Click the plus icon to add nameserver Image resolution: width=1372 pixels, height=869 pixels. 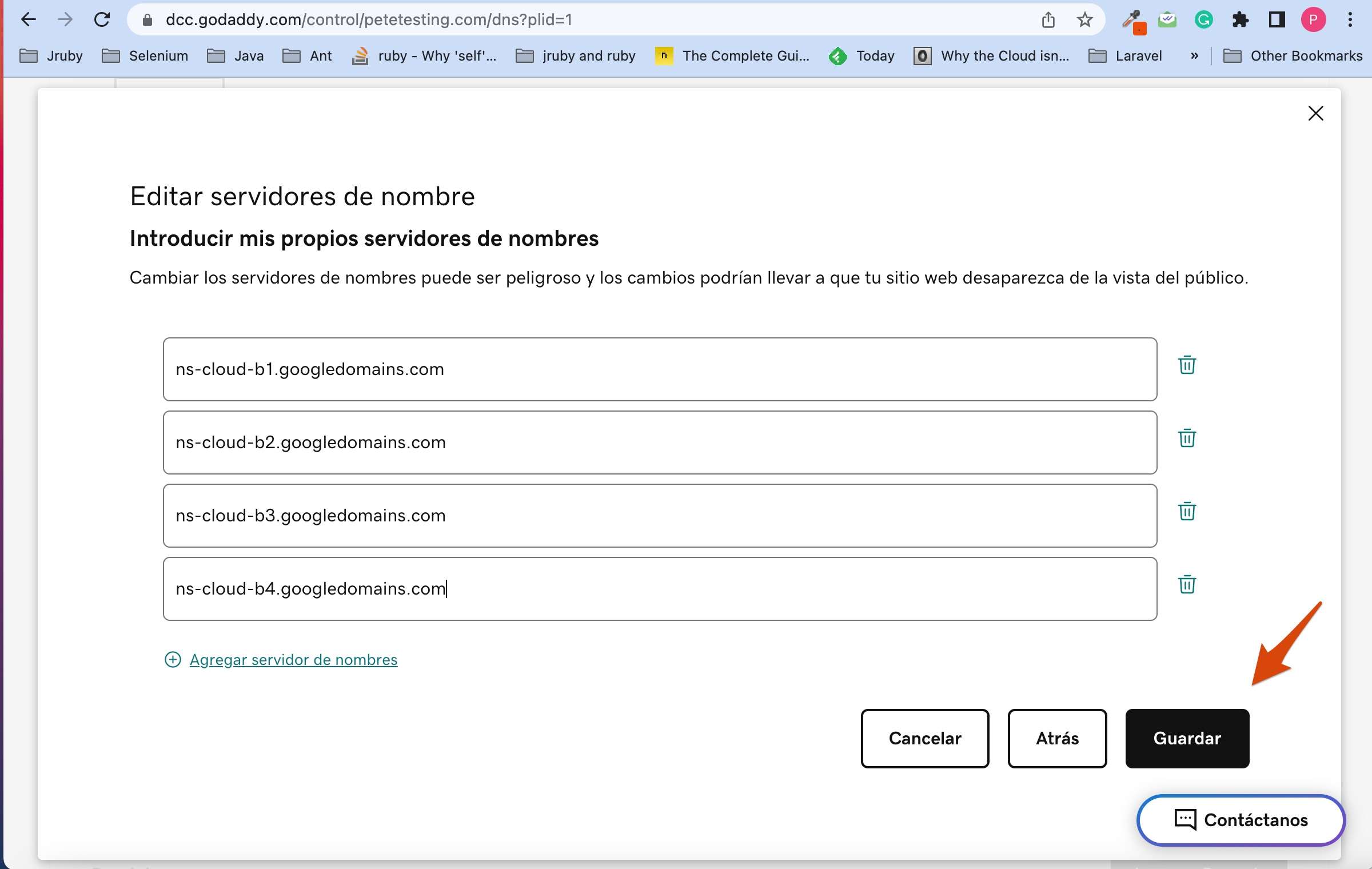coord(173,660)
